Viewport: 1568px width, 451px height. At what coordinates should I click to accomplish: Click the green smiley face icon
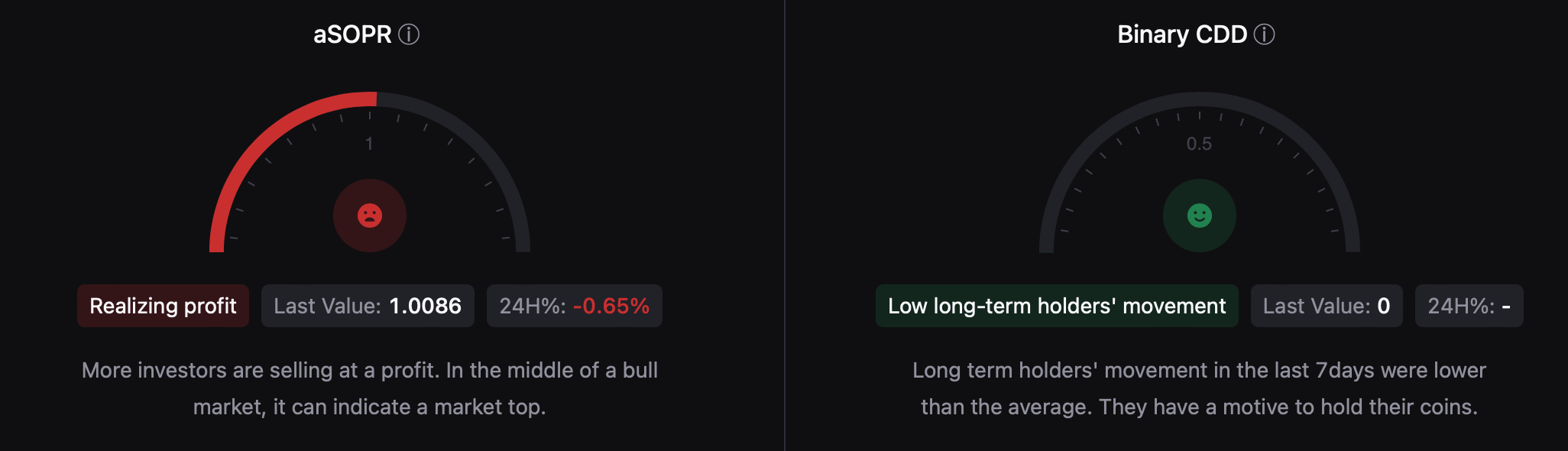1199,216
